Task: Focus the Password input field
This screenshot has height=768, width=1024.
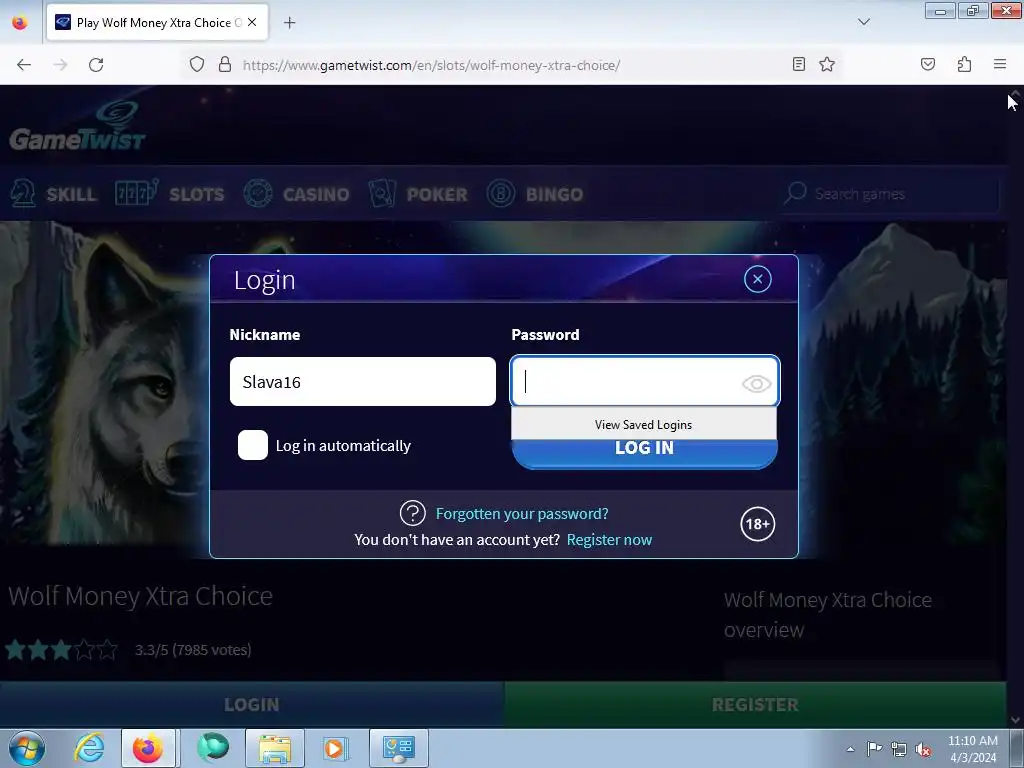Action: (x=645, y=381)
